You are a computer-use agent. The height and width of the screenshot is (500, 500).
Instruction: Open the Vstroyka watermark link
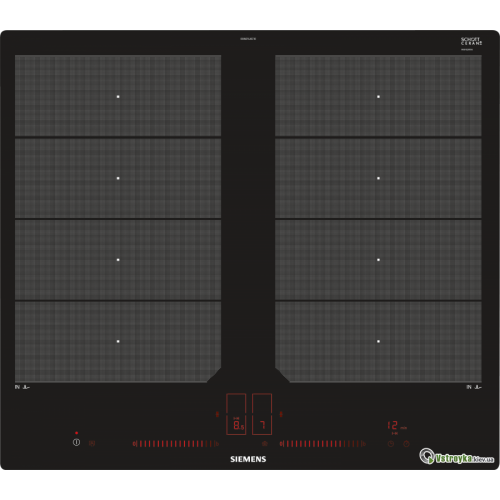pos(457,457)
